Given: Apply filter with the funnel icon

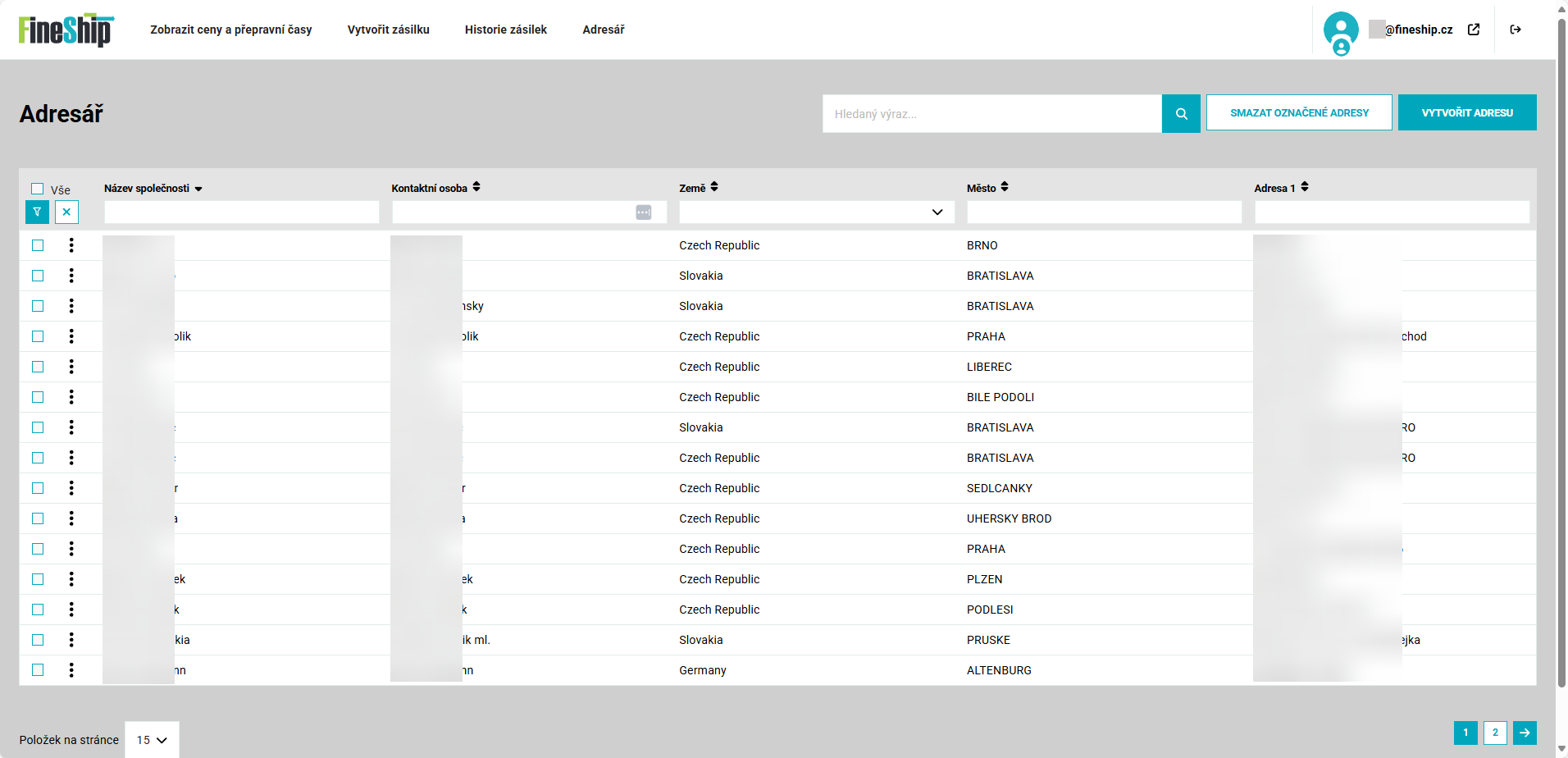Looking at the screenshot, I should click(x=37, y=212).
